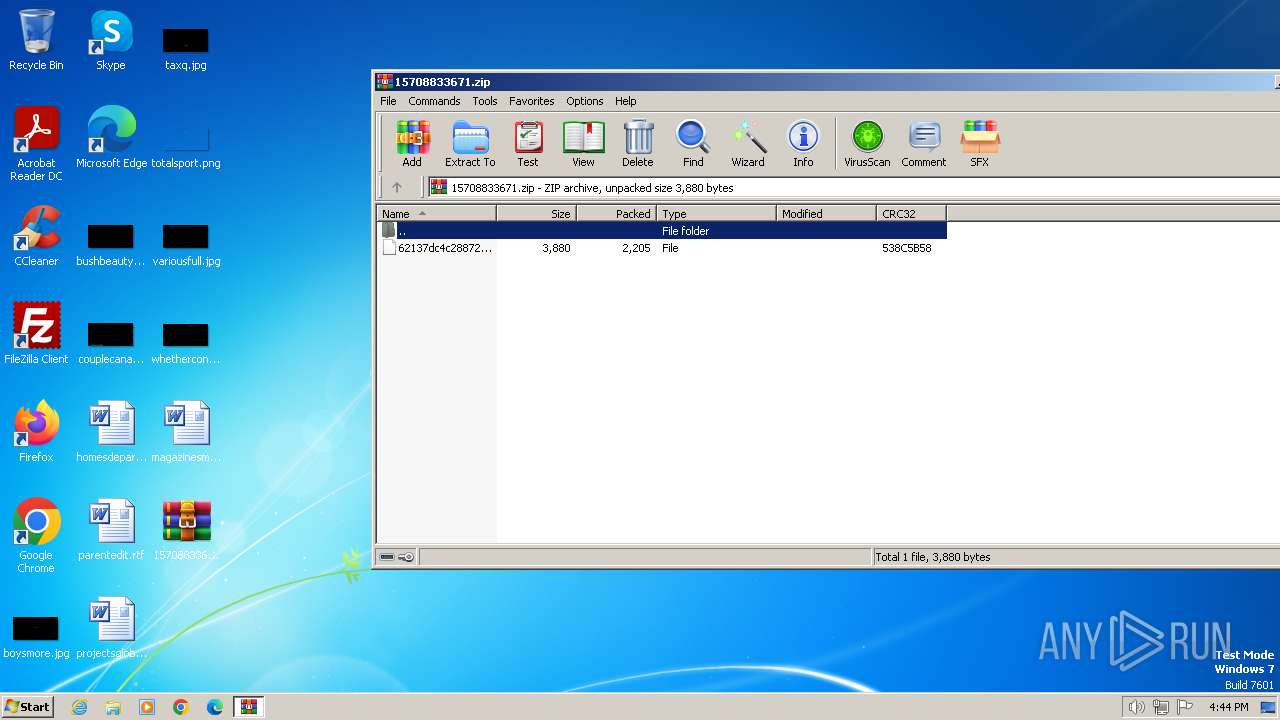Open the media player taskbar icon
The image size is (1280, 720).
click(x=147, y=707)
